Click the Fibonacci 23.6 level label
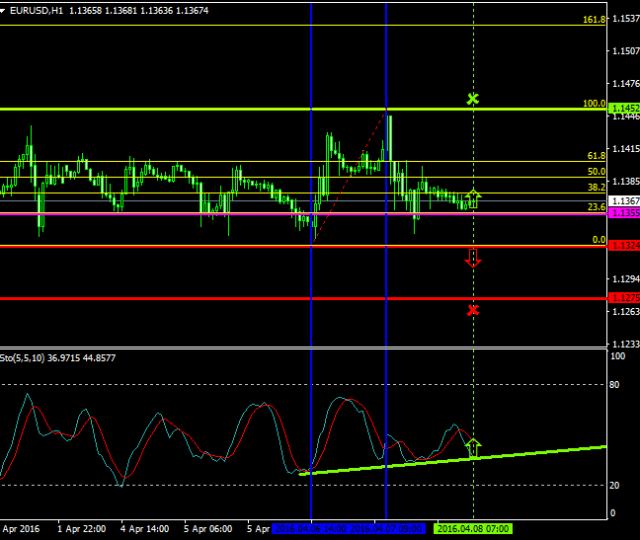The width and height of the screenshot is (640, 540). (596, 207)
